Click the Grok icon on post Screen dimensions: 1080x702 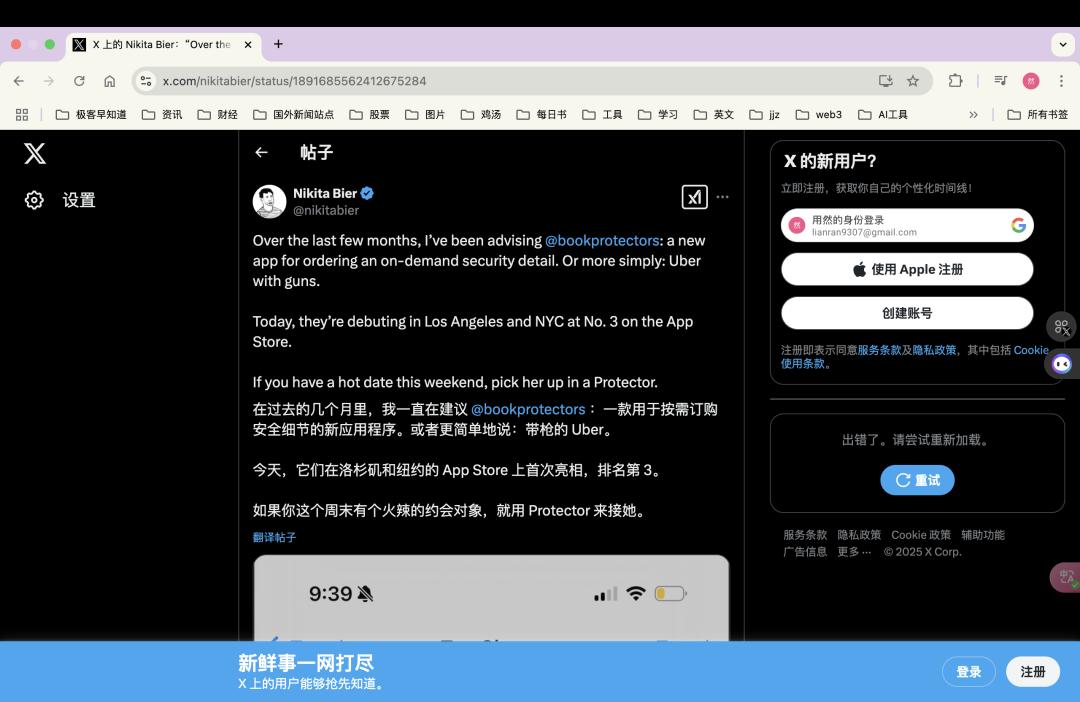tap(694, 197)
